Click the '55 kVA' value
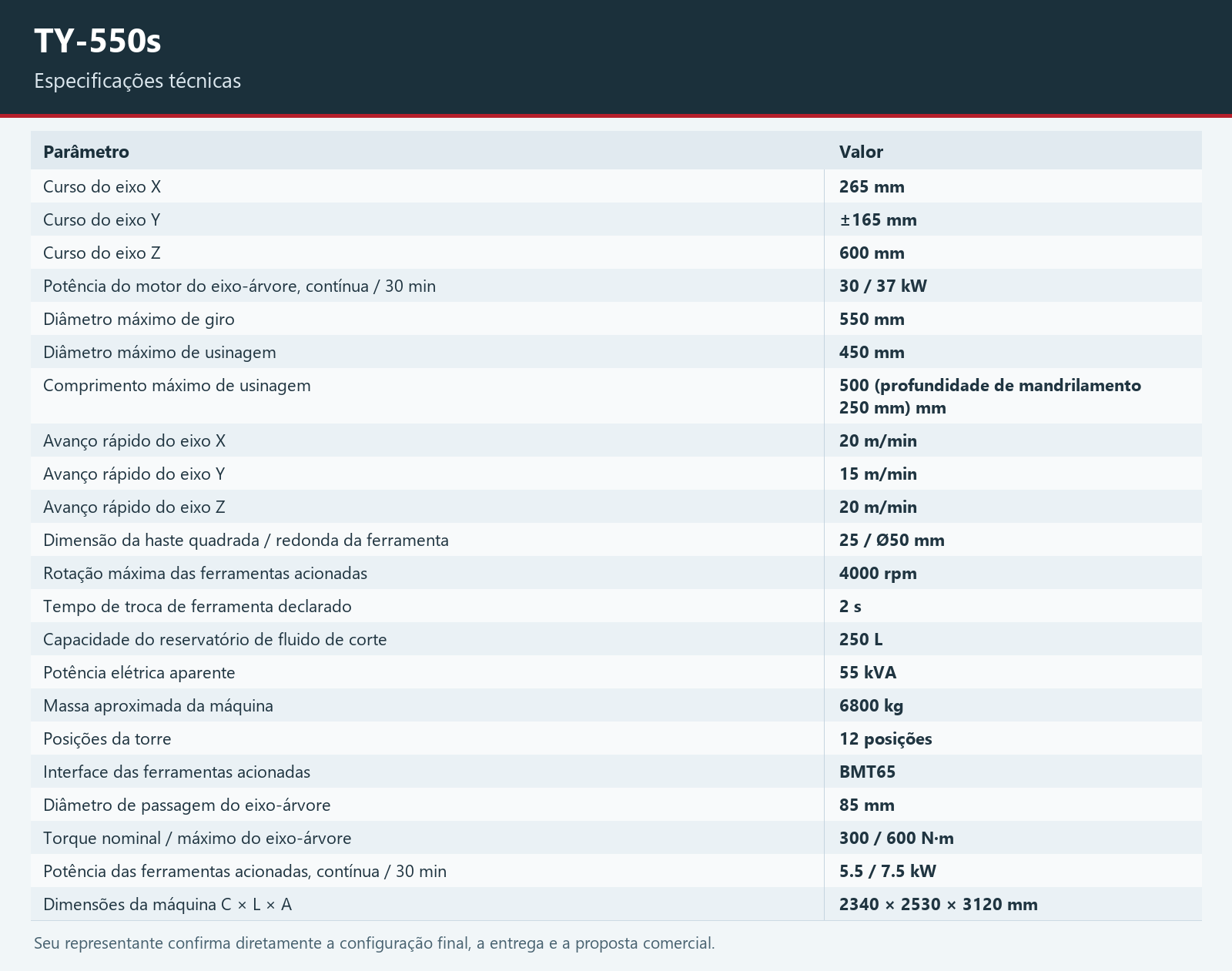 point(868,672)
